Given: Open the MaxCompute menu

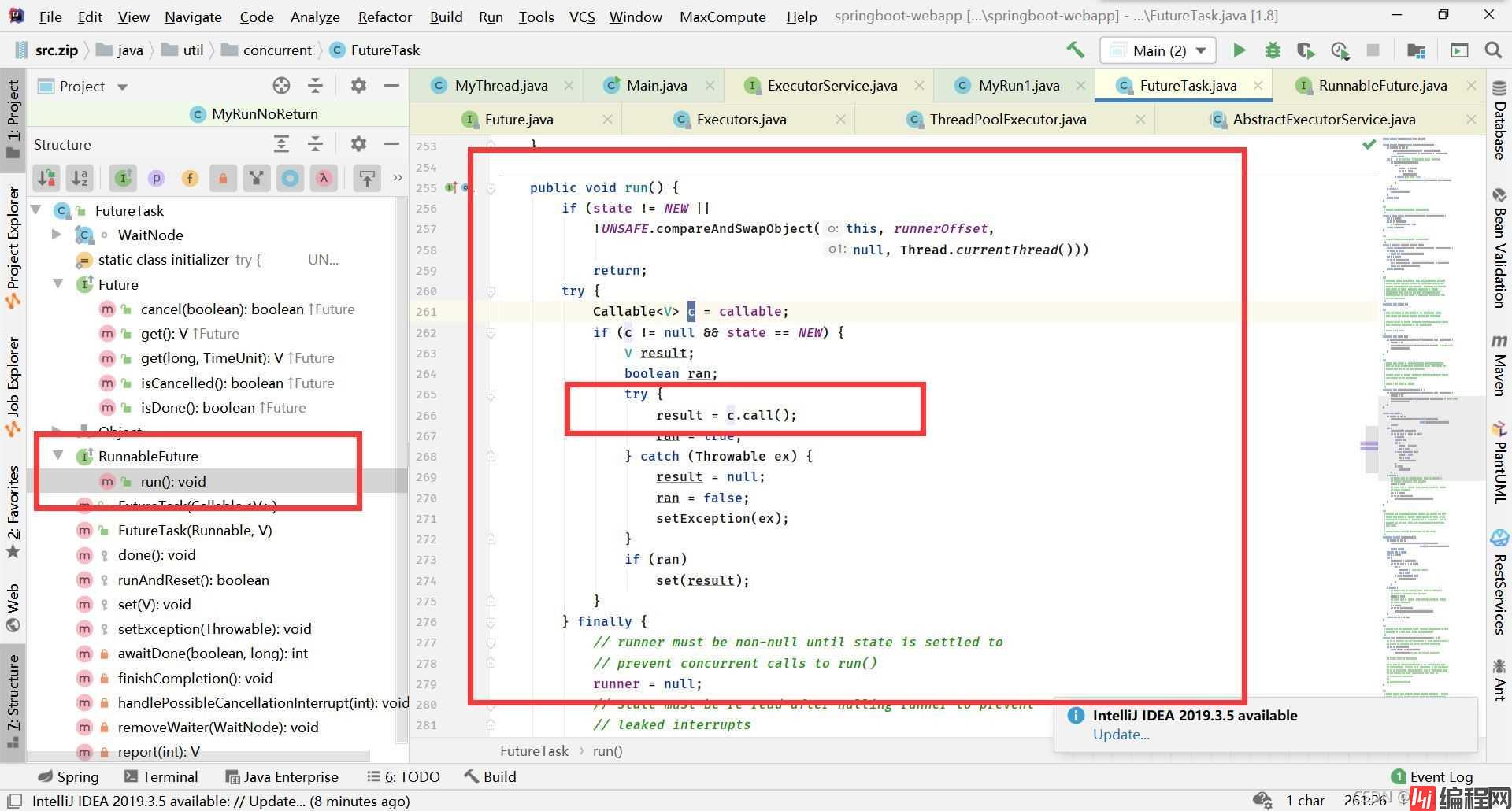Looking at the screenshot, I should coord(722,17).
